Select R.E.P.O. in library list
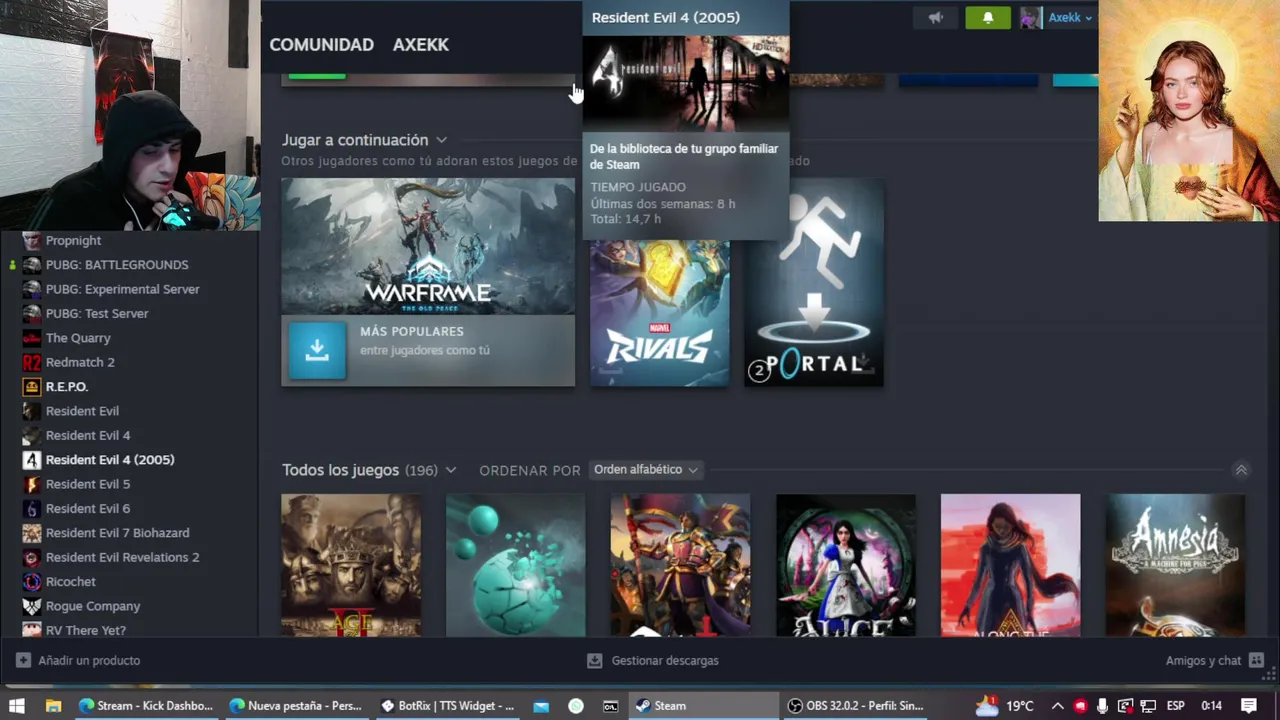 pyautogui.click(x=67, y=387)
